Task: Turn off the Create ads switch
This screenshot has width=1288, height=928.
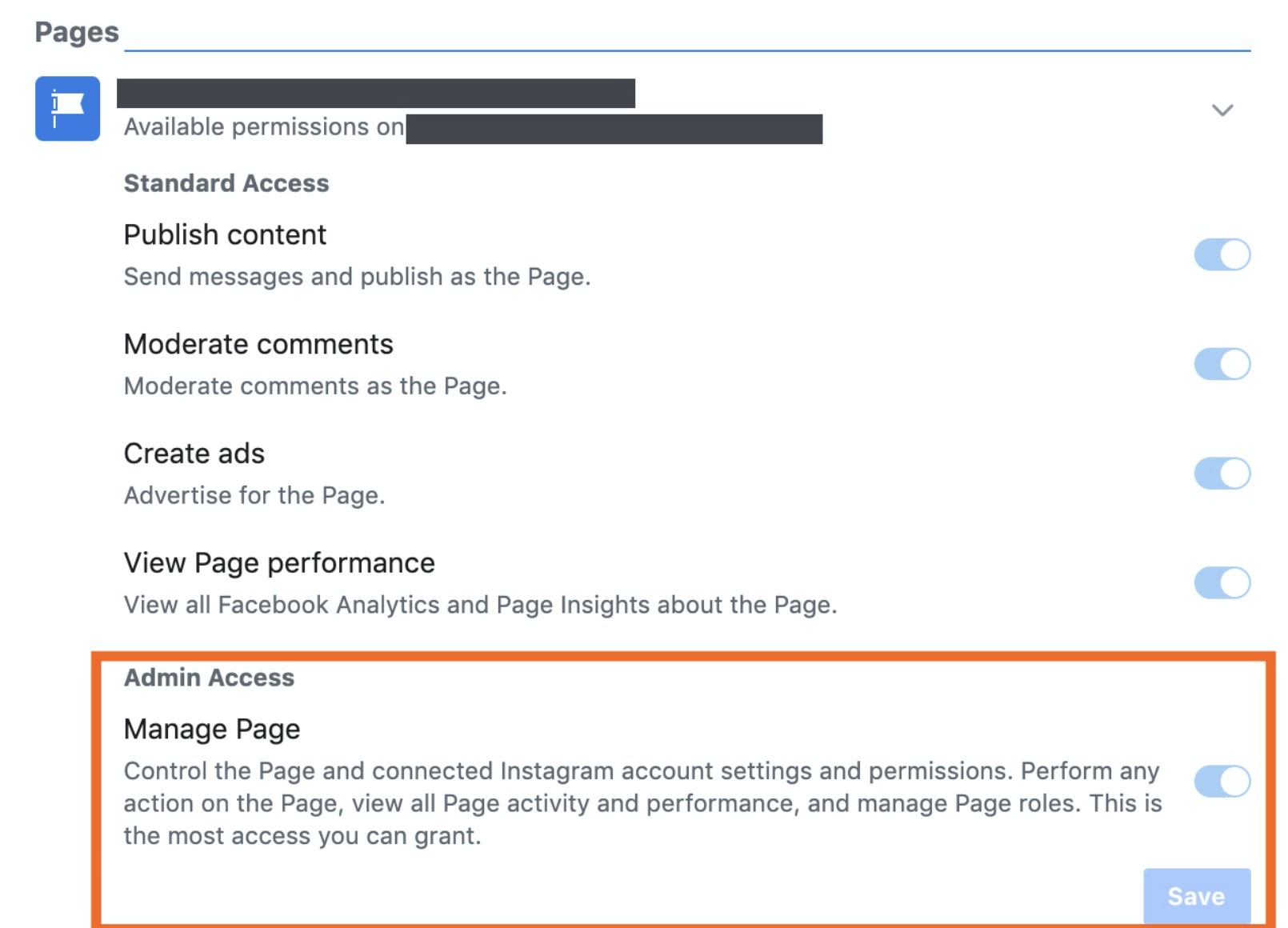Action: (1222, 474)
